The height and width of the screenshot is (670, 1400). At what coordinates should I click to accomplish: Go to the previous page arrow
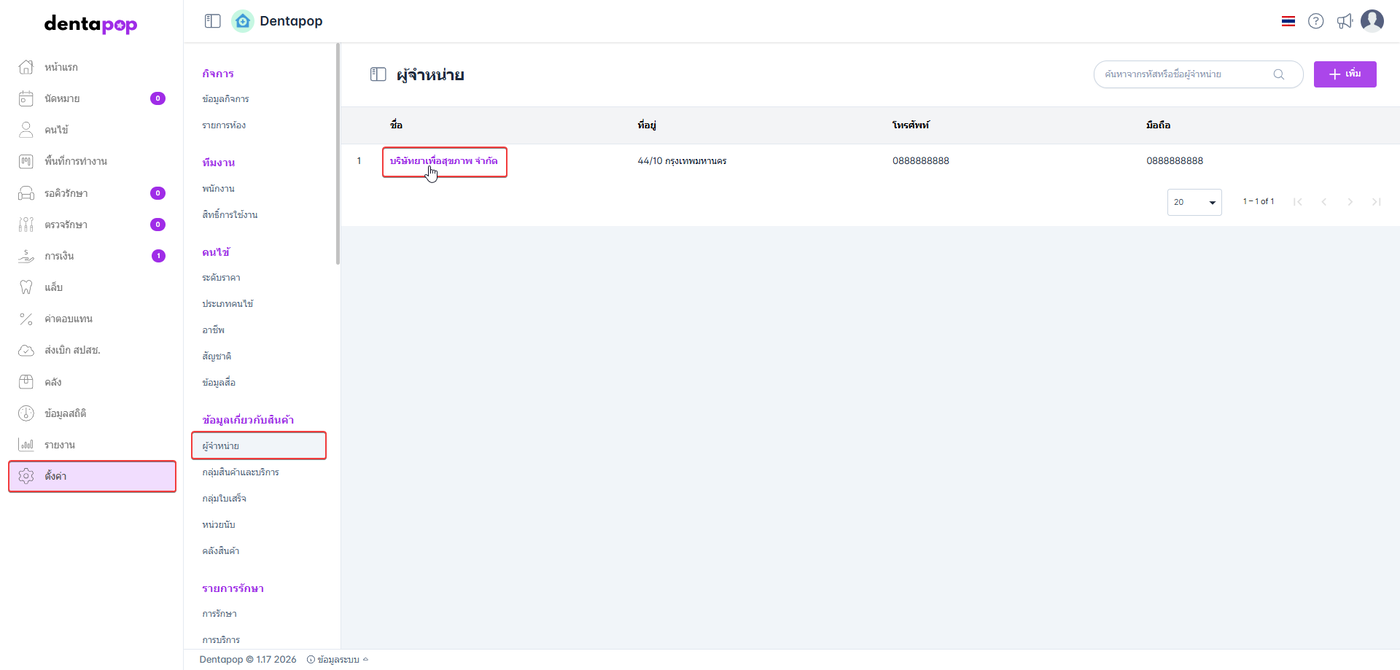point(1324,202)
